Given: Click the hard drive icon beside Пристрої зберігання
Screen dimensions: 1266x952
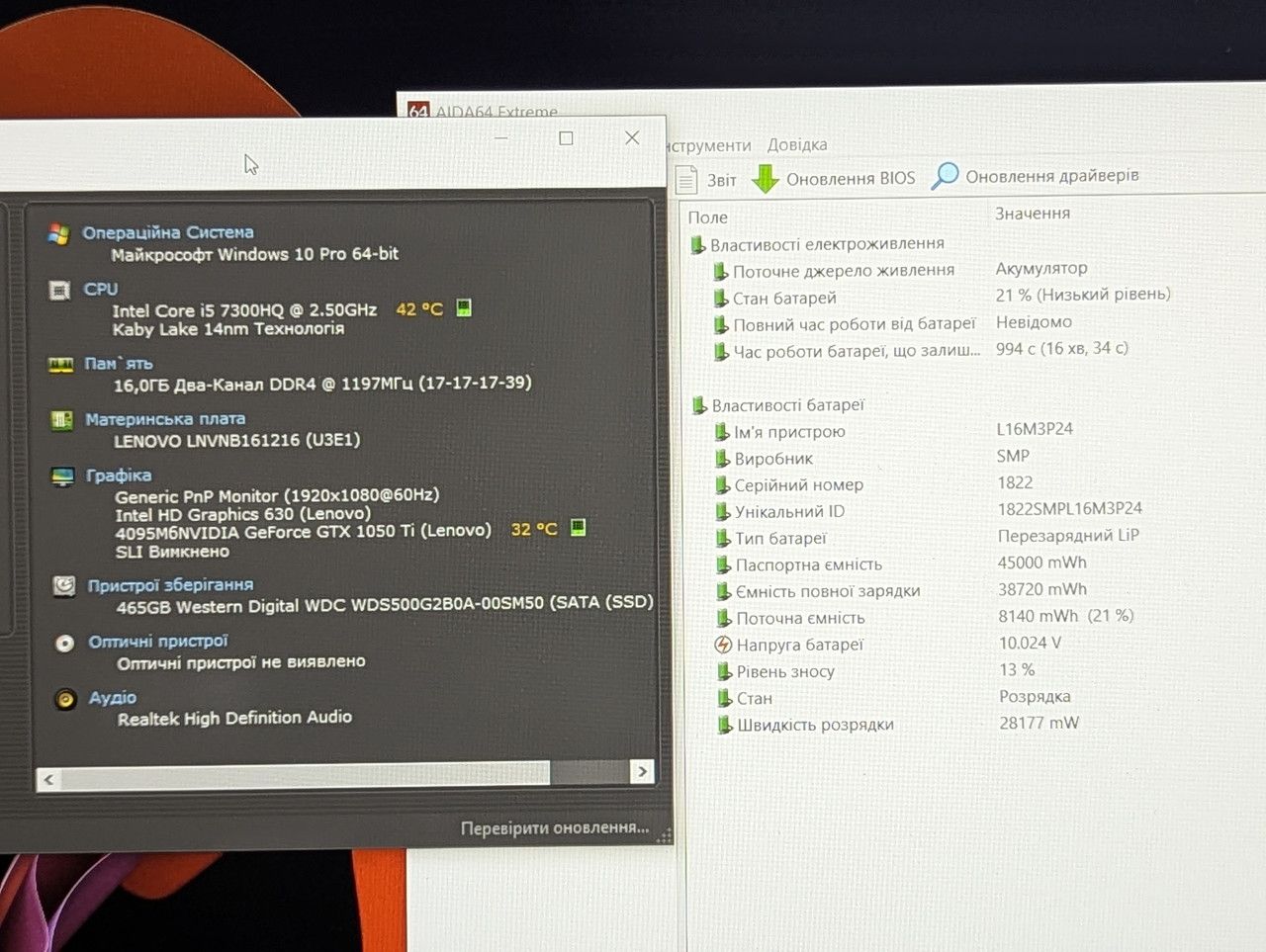Looking at the screenshot, I should tap(63, 586).
